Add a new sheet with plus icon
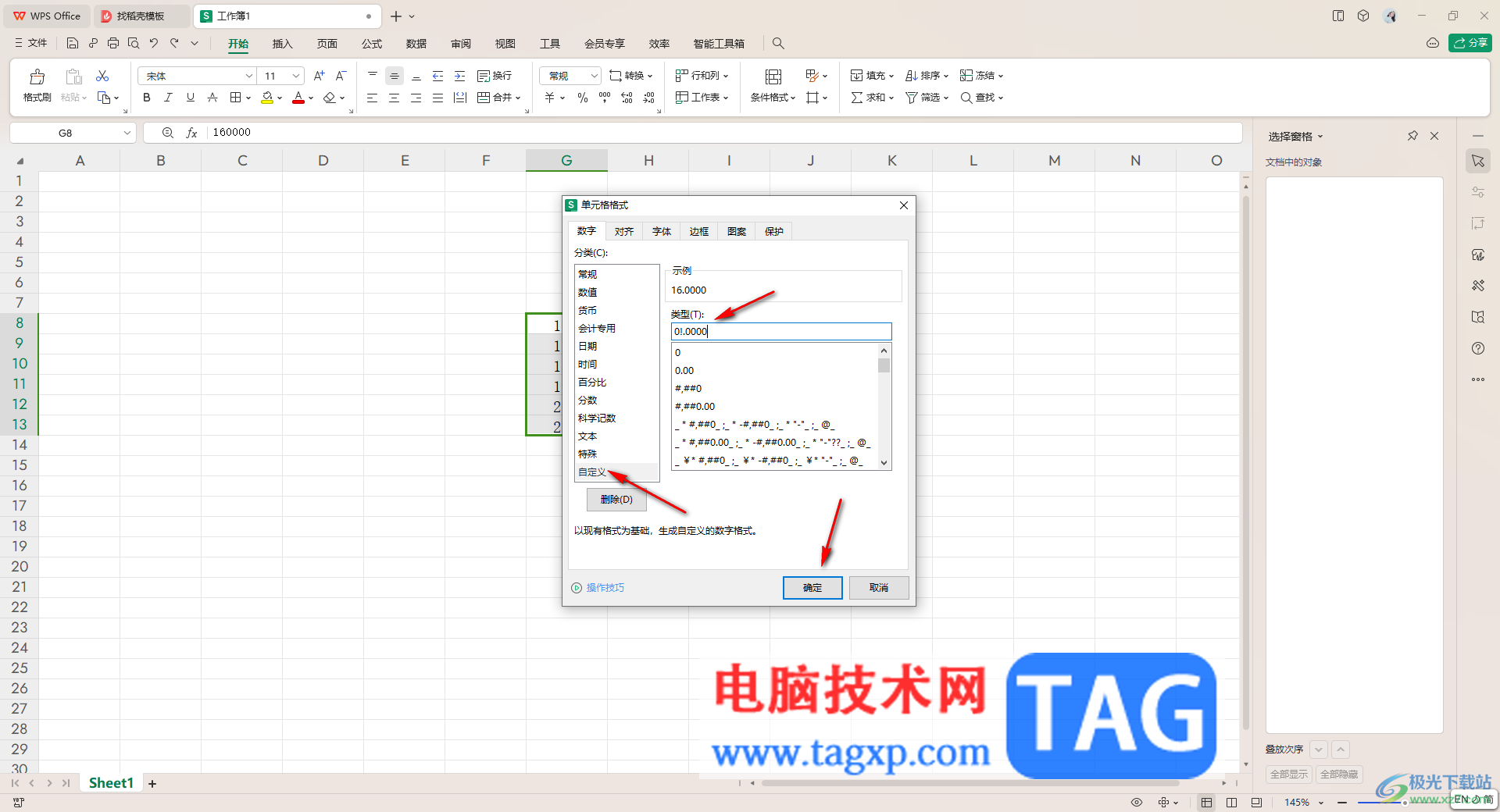The width and height of the screenshot is (1500, 812). click(x=152, y=783)
